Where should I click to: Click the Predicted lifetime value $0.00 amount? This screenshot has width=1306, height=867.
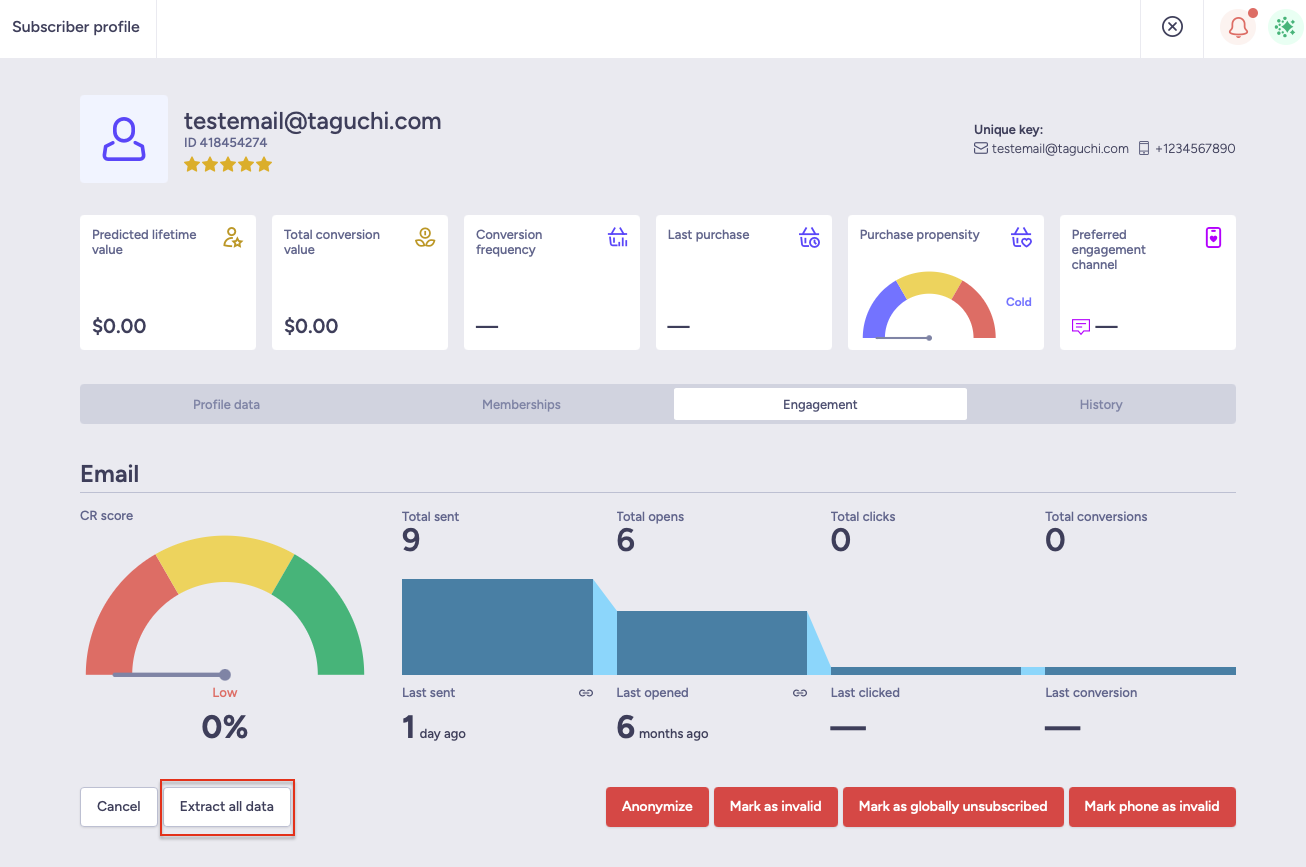point(119,326)
